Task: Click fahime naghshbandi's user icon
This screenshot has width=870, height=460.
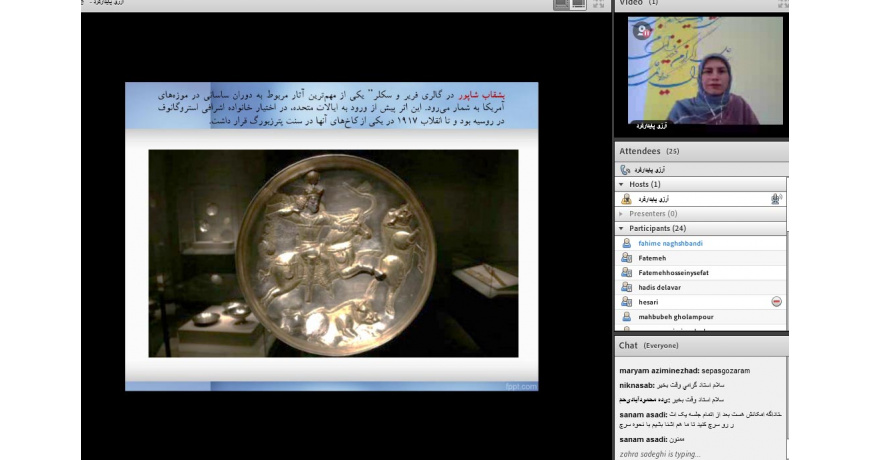Action: [x=626, y=243]
